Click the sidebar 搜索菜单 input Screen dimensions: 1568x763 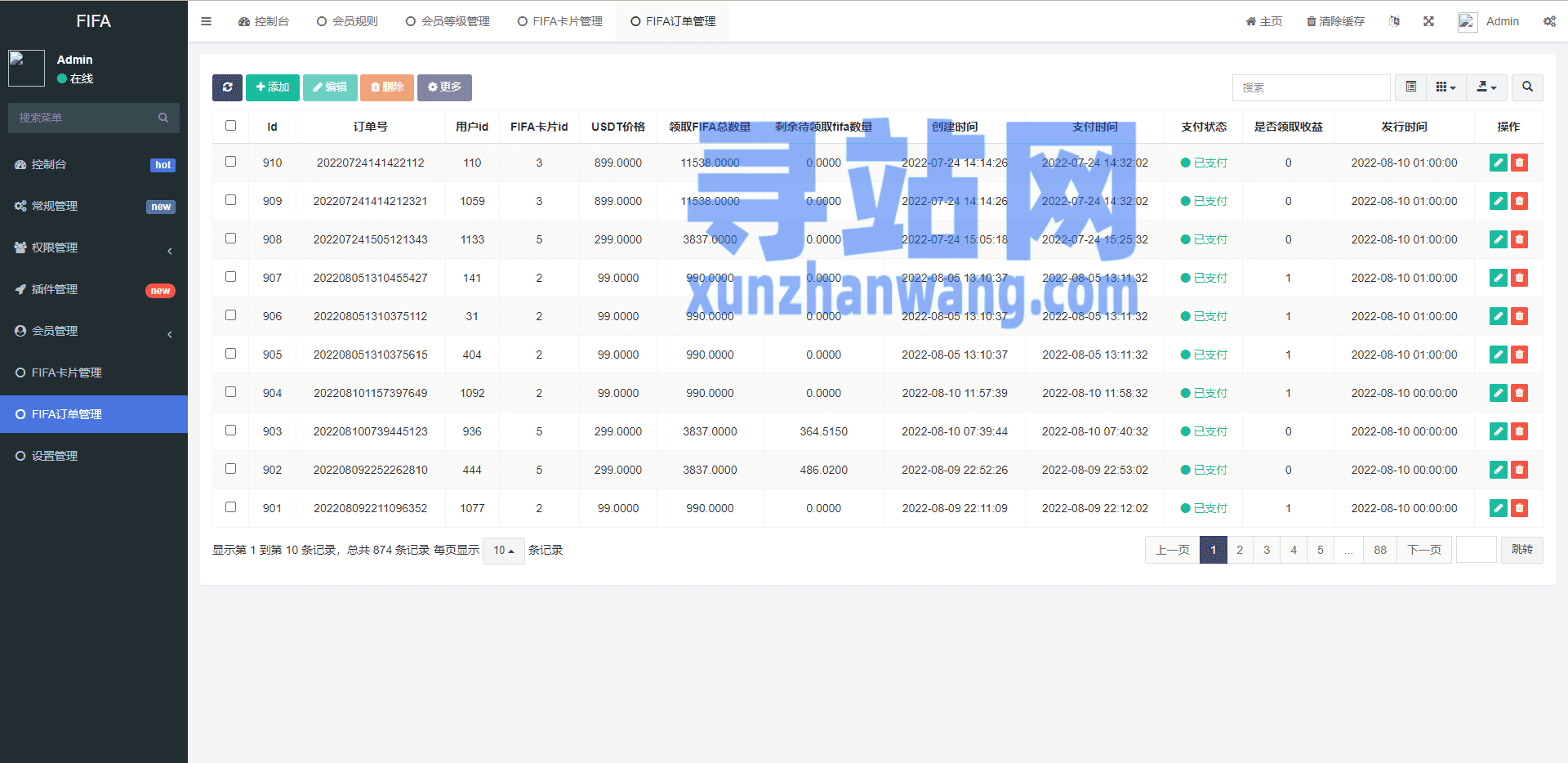tap(86, 118)
